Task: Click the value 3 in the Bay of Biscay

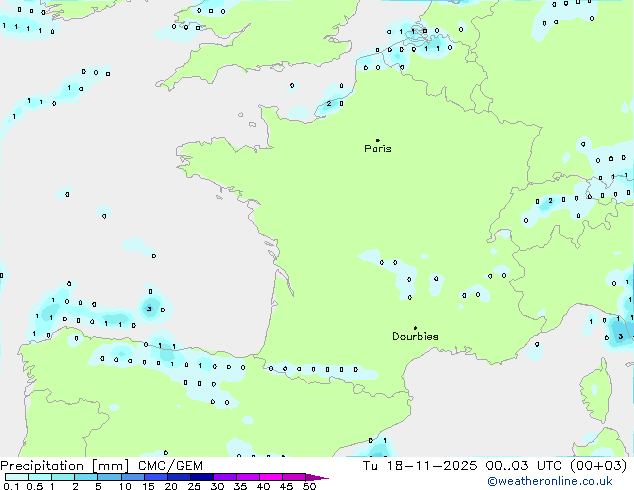Action: tap(149, 309)
